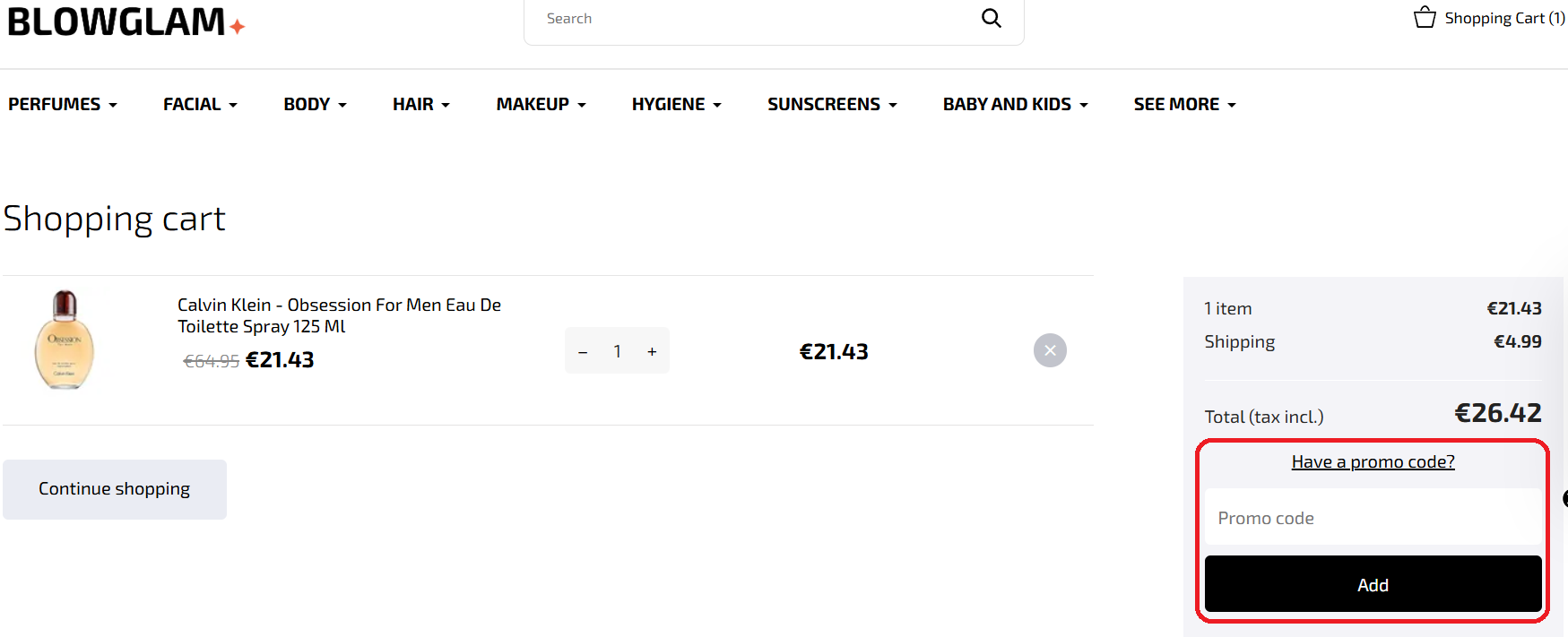Click the black Add promo button
The height and width of the screenshot is (637, 1568).
(1373, 584)
